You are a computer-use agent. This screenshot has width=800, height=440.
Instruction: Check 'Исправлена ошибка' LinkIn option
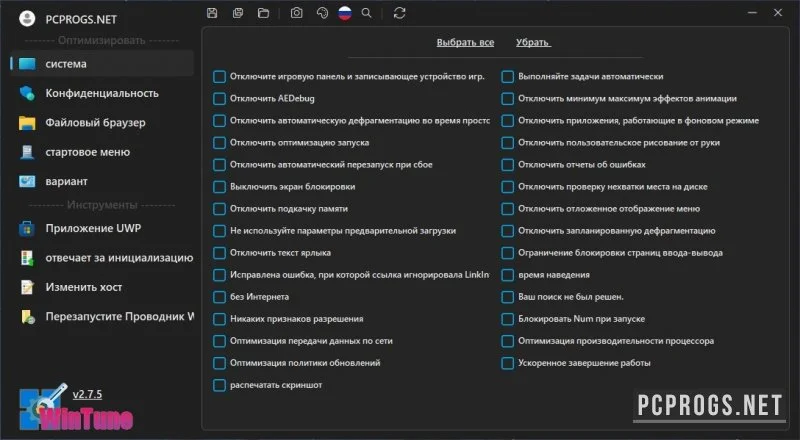pos(219,275)
